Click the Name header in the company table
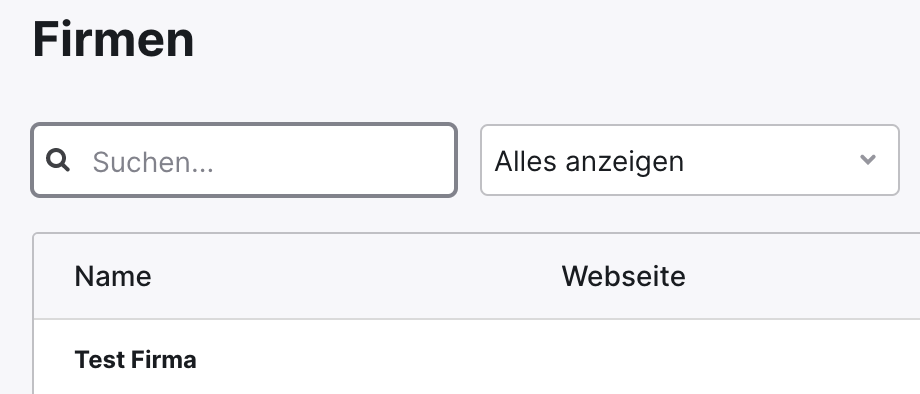Image resolution: width=920 pixels, height=394 pixels. 113,276
